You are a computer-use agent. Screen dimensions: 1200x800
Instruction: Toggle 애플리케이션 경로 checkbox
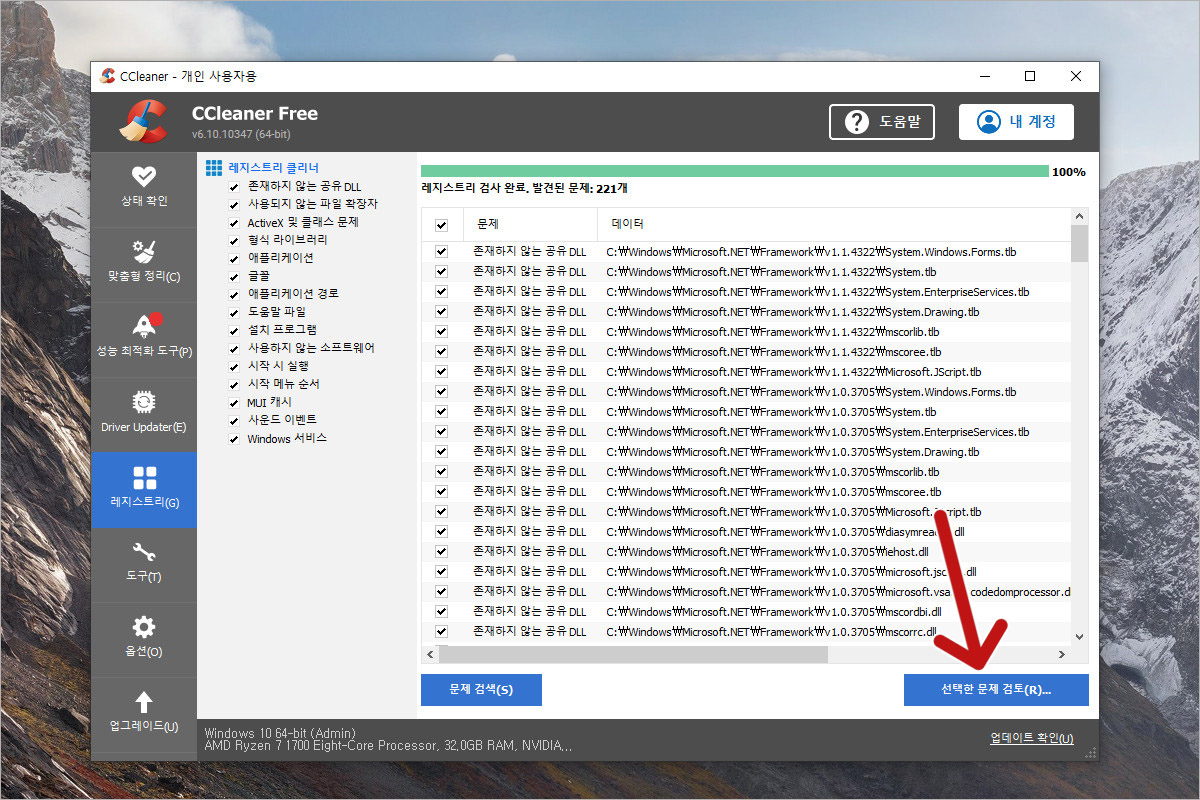pos(234,295)
